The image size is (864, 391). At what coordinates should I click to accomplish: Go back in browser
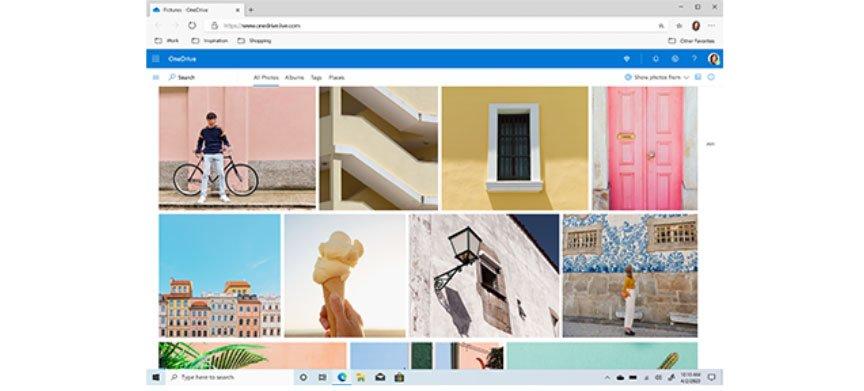click(x=159, y=26)
